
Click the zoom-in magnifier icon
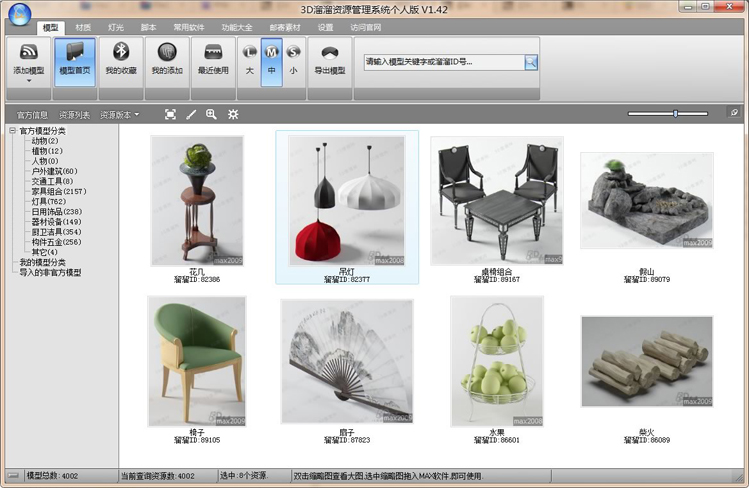(211, 114)
